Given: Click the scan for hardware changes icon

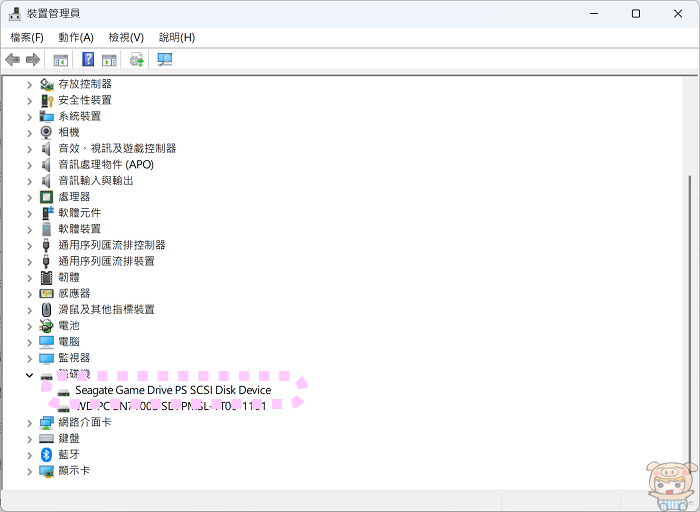Looking at the screenshot, I should click(x=165, y=60).
